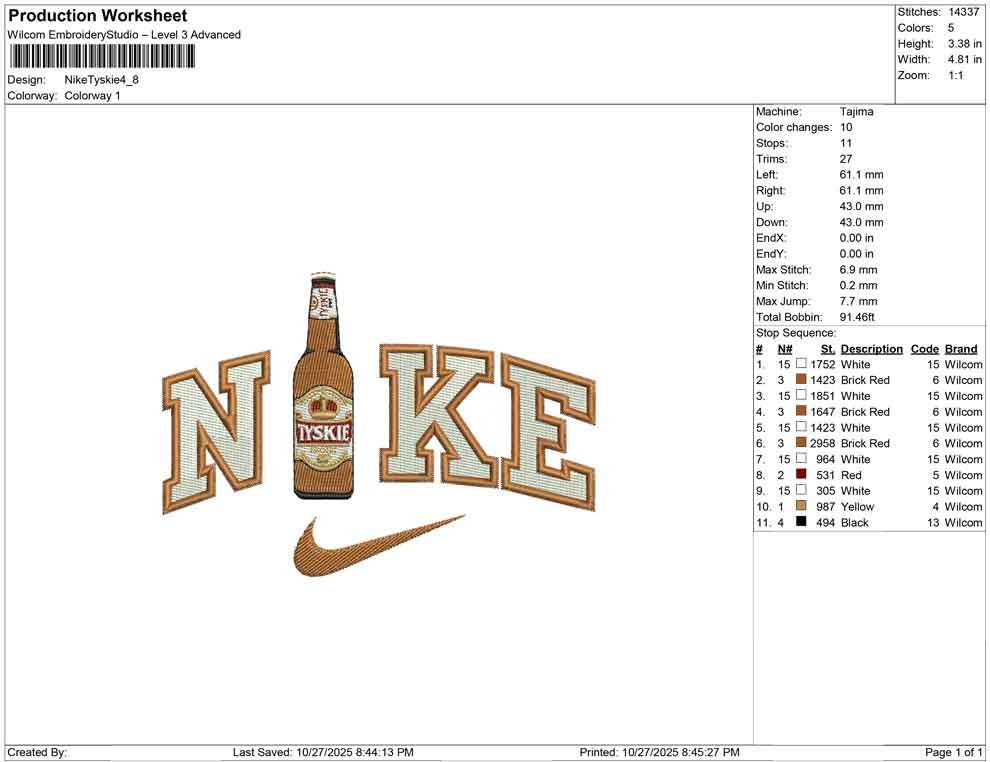Click stitch count '964' in stop 7

[x=826, y=459]
